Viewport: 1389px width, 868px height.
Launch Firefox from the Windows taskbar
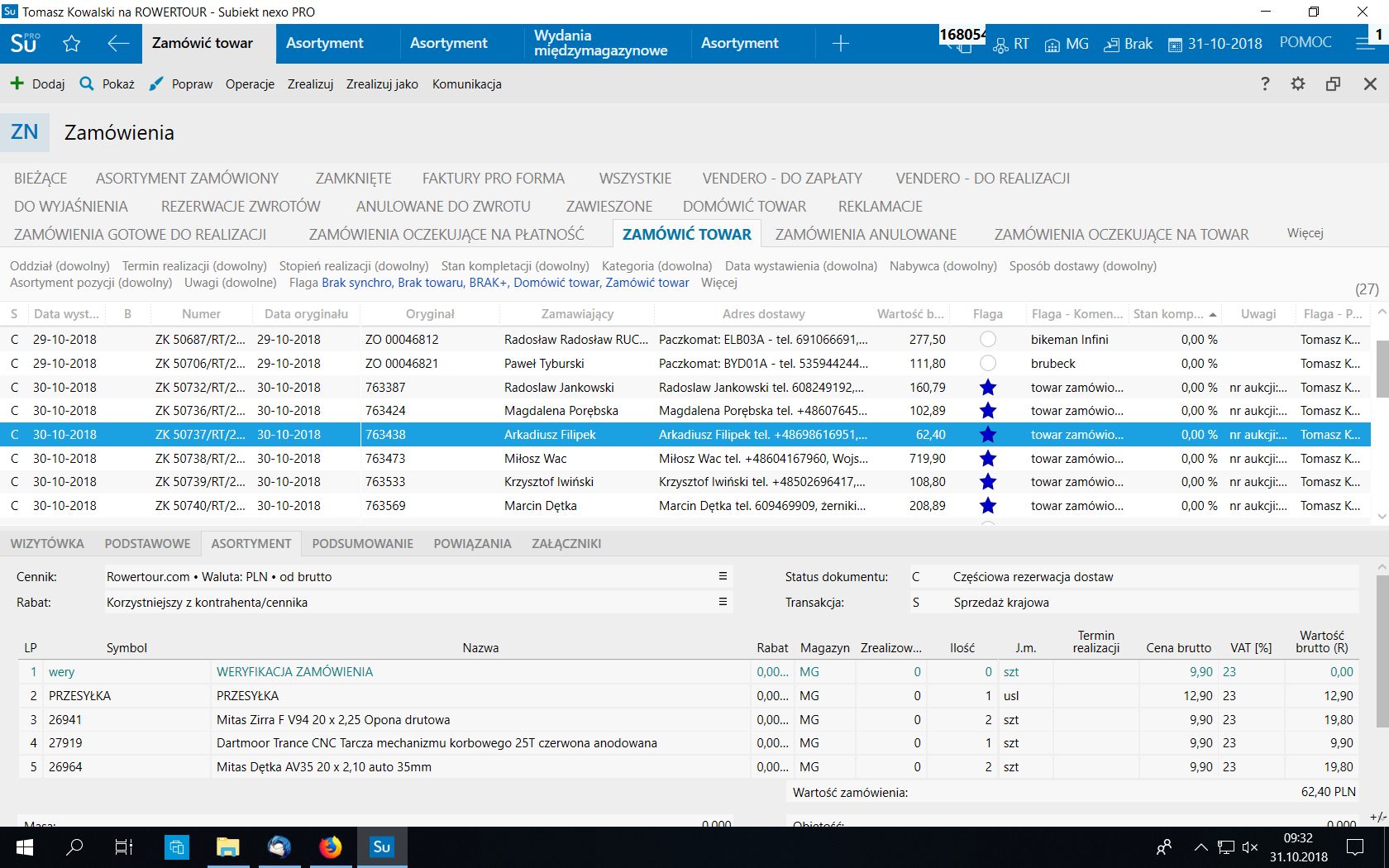[x=331, y=847]
